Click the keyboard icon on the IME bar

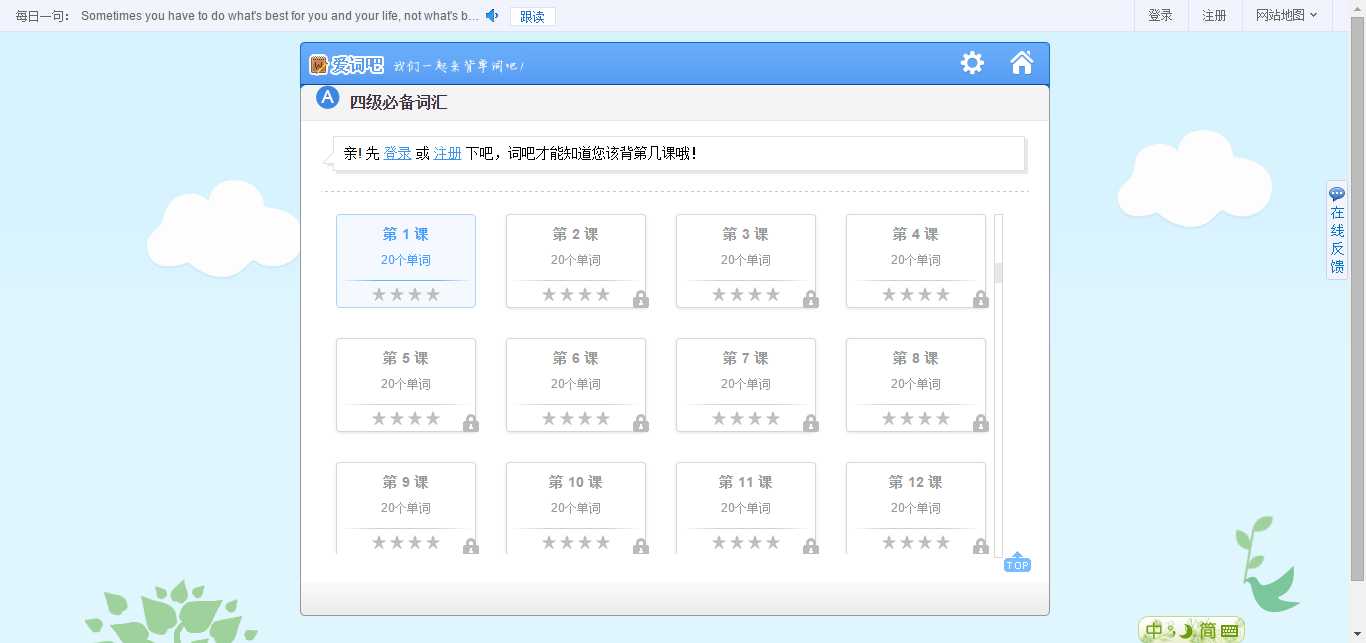tap(1228, 630)
